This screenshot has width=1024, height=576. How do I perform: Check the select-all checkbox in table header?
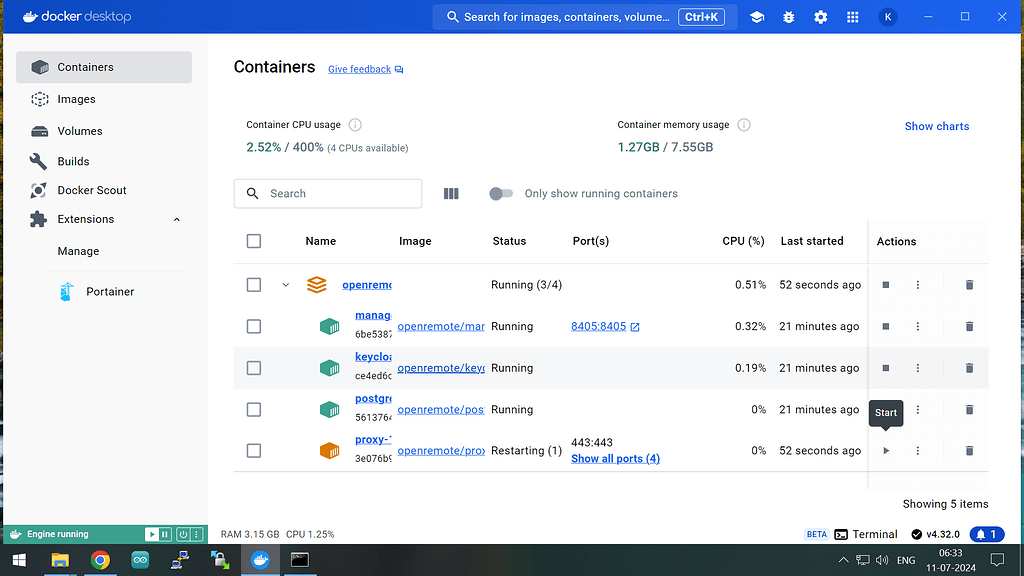click(x=254, y=241)
